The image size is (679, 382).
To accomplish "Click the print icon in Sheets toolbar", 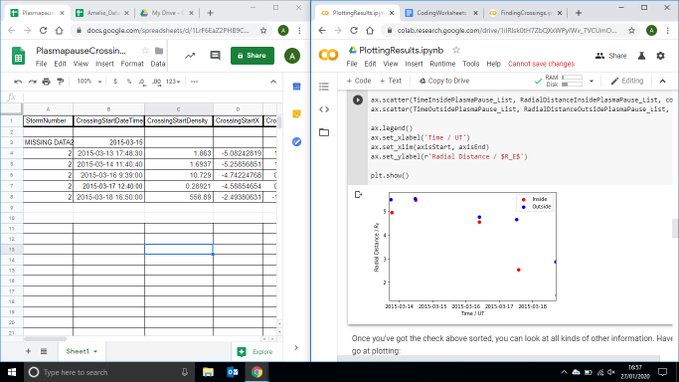I will click(x=46, y=81).
